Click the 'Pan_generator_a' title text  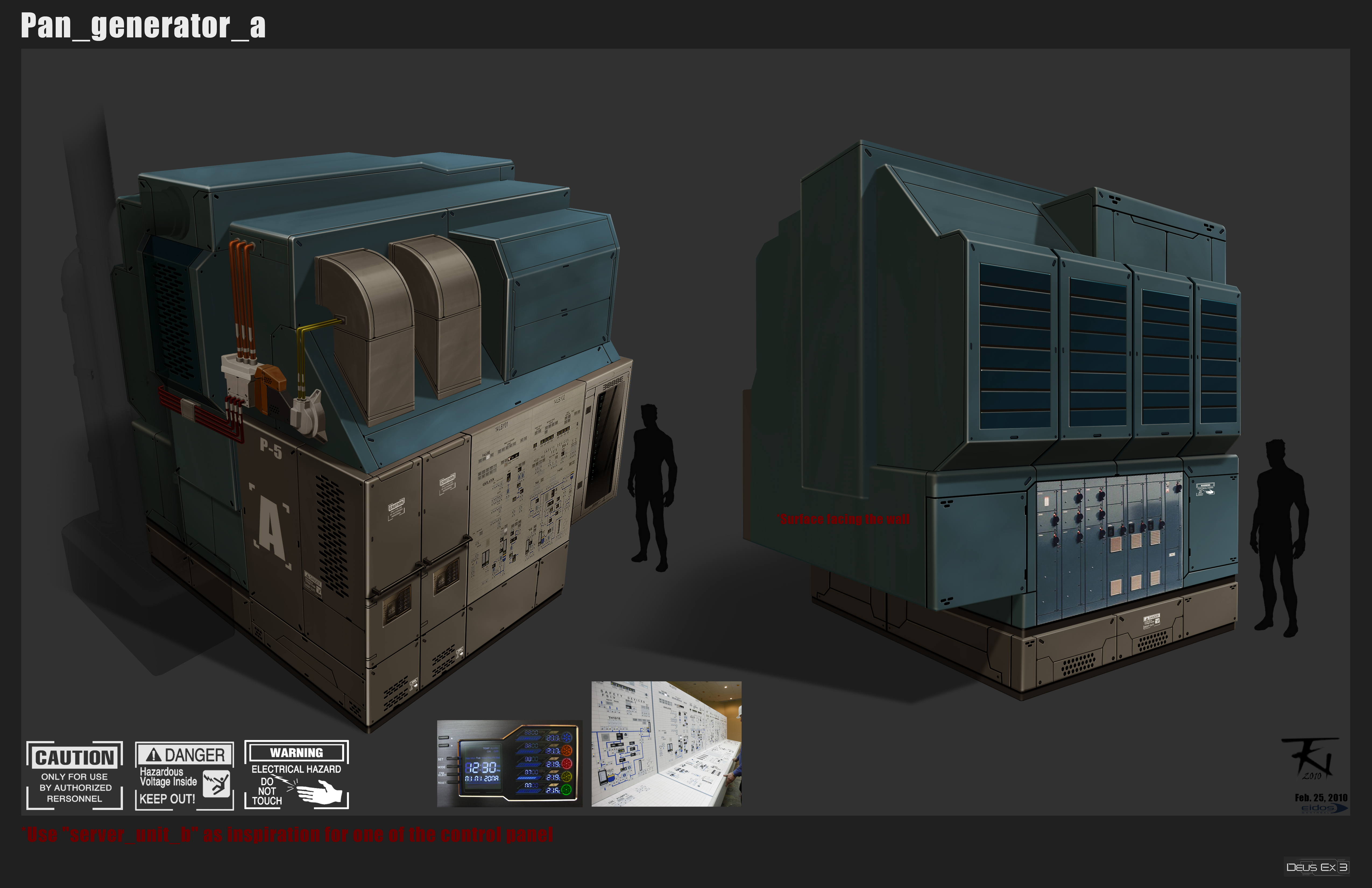143,26
